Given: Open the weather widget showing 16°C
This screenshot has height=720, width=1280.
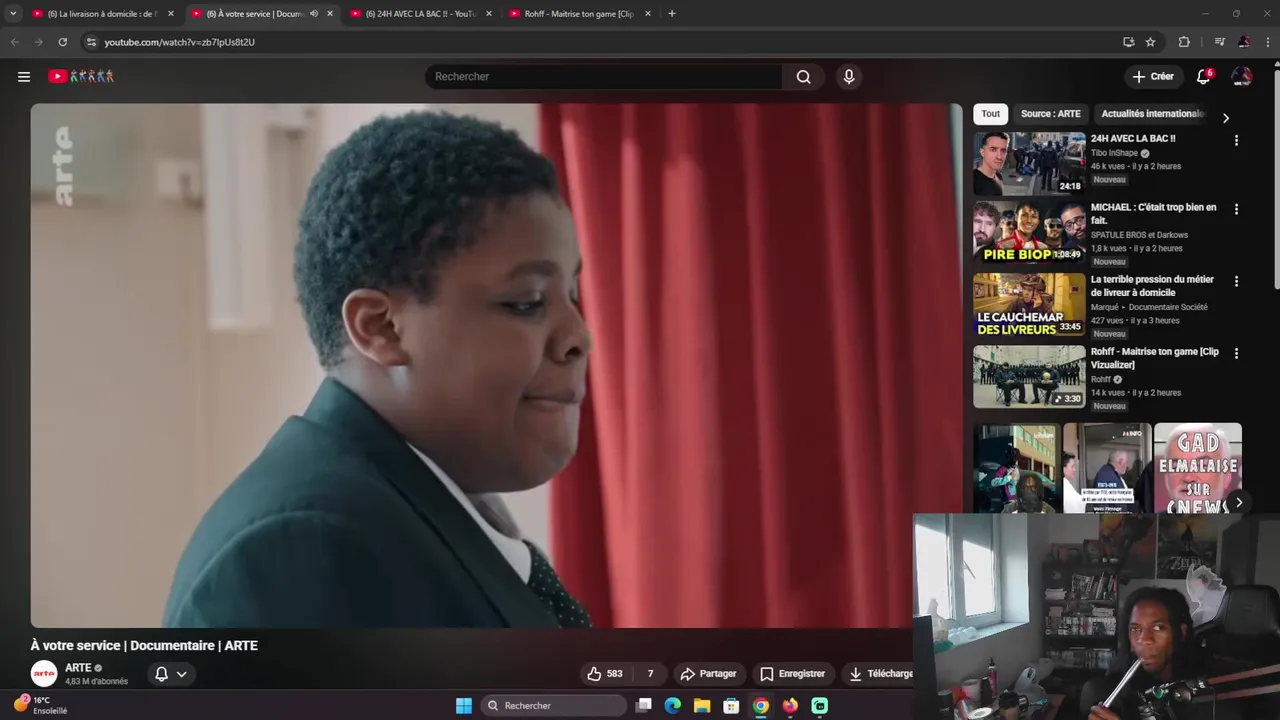Looking at the screenshot, I should [40, 705].
